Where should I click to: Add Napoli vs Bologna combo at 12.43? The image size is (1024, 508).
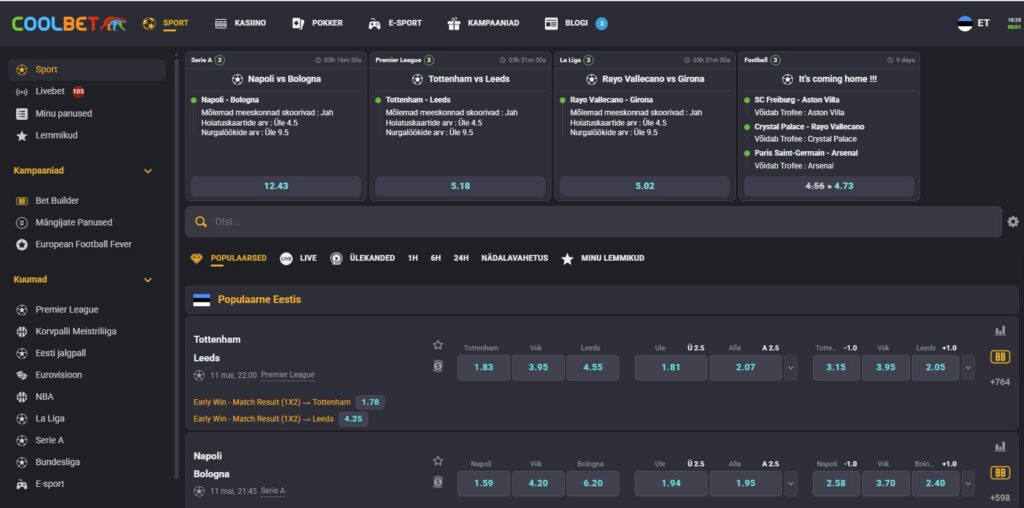(276, 186)
